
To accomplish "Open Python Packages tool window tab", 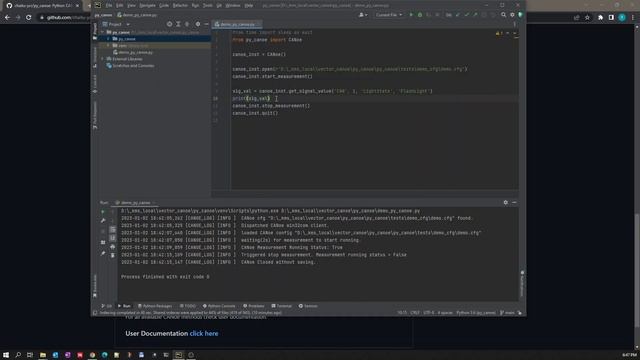I will [155, 306].
